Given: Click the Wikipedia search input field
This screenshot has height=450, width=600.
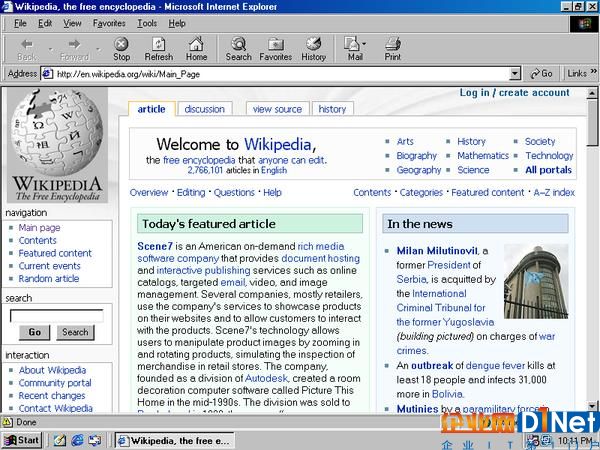Looking at the screenshot, I should [x=57, y=316].
